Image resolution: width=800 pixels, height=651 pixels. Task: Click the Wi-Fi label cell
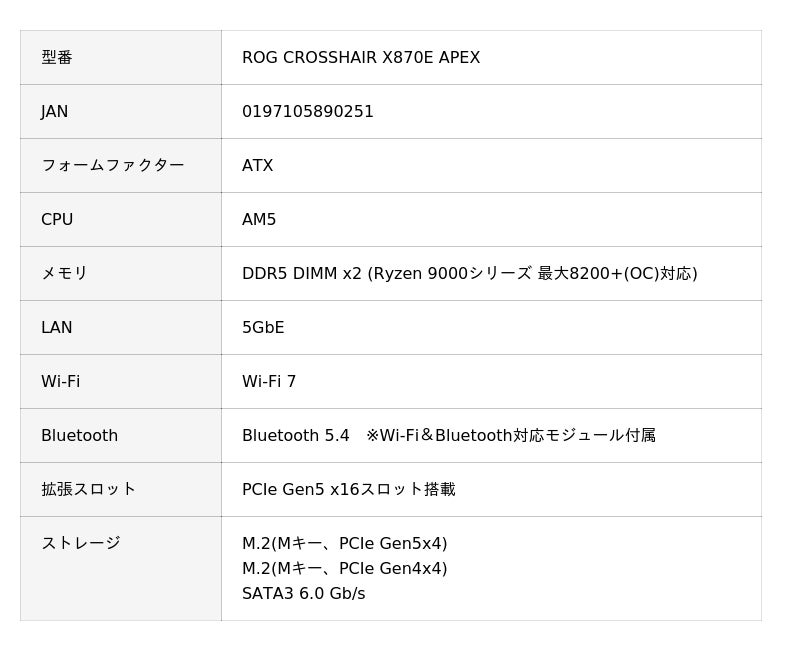coord(60,382)
